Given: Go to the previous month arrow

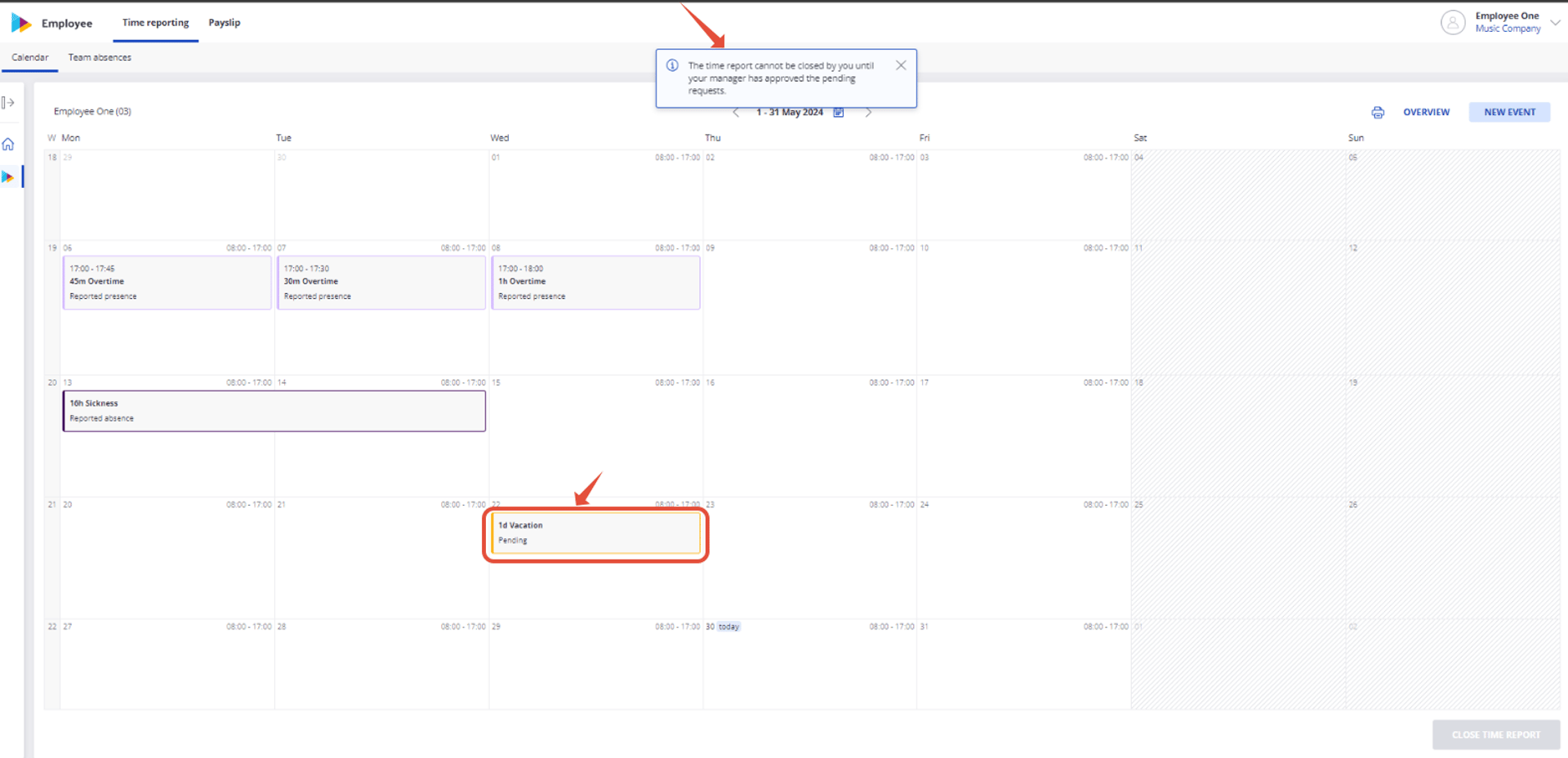Looking at the screenshot, I should tap(736, 113).
